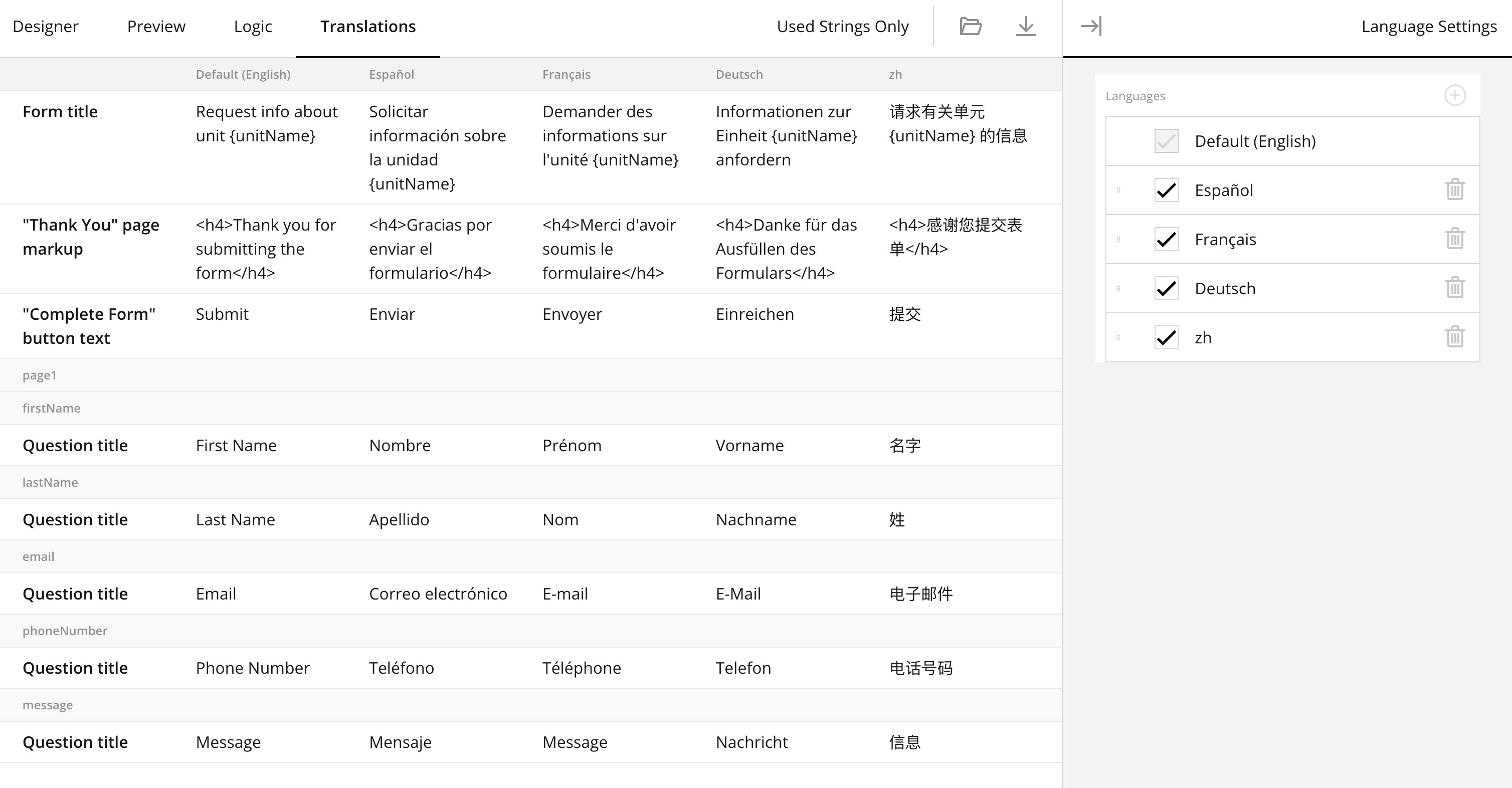
Task: Open the Used Strings Only filter dropdown
Action: (x=842, y=27)
